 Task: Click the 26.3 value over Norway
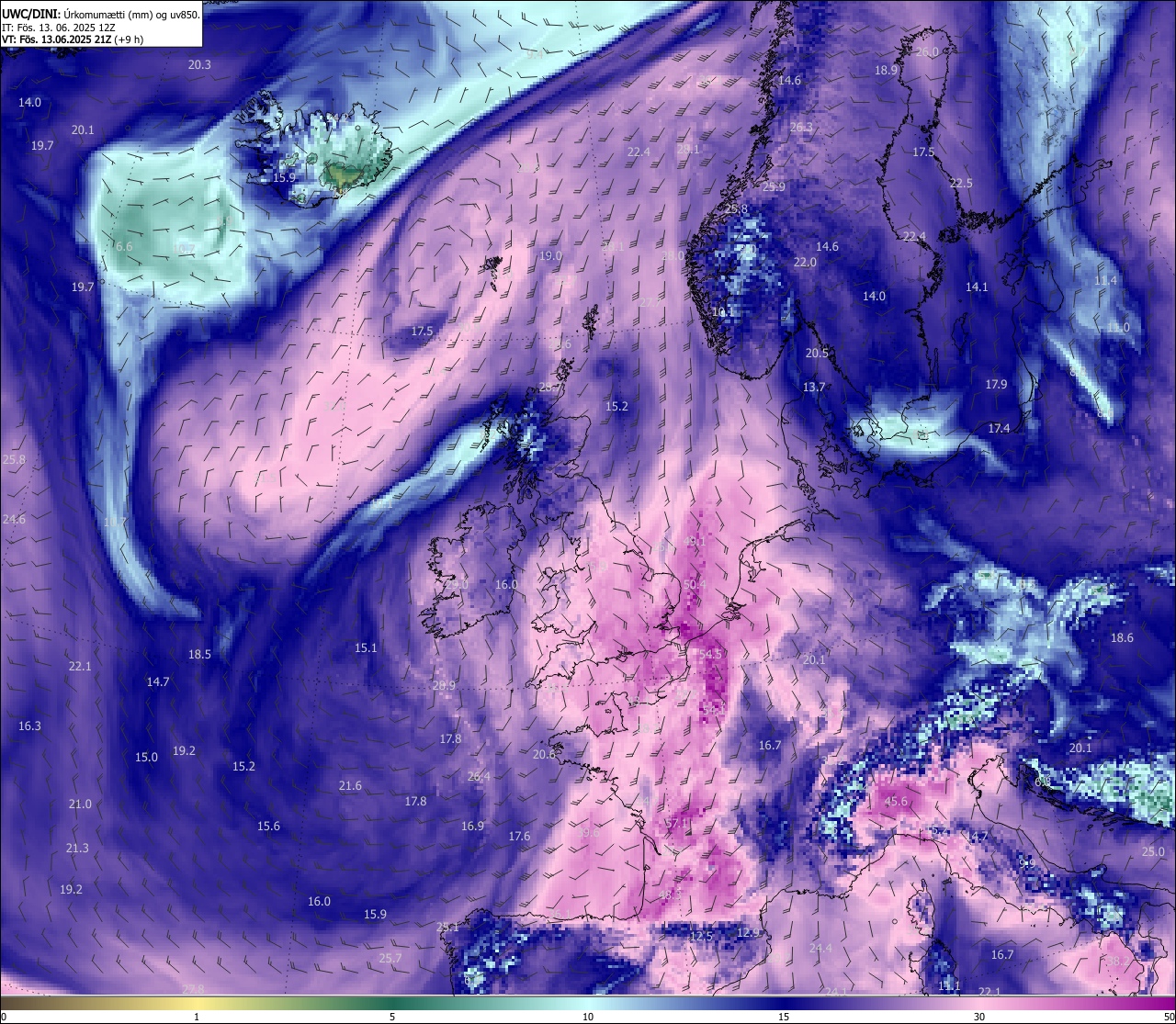coord(802,128)
